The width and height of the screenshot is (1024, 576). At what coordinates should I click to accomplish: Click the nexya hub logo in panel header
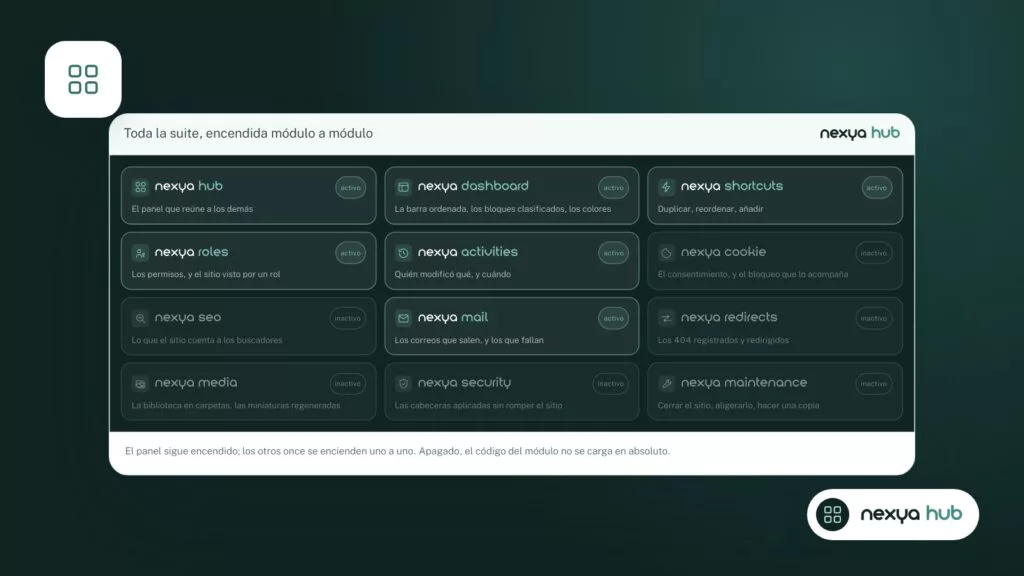click(x=859, y=133)
